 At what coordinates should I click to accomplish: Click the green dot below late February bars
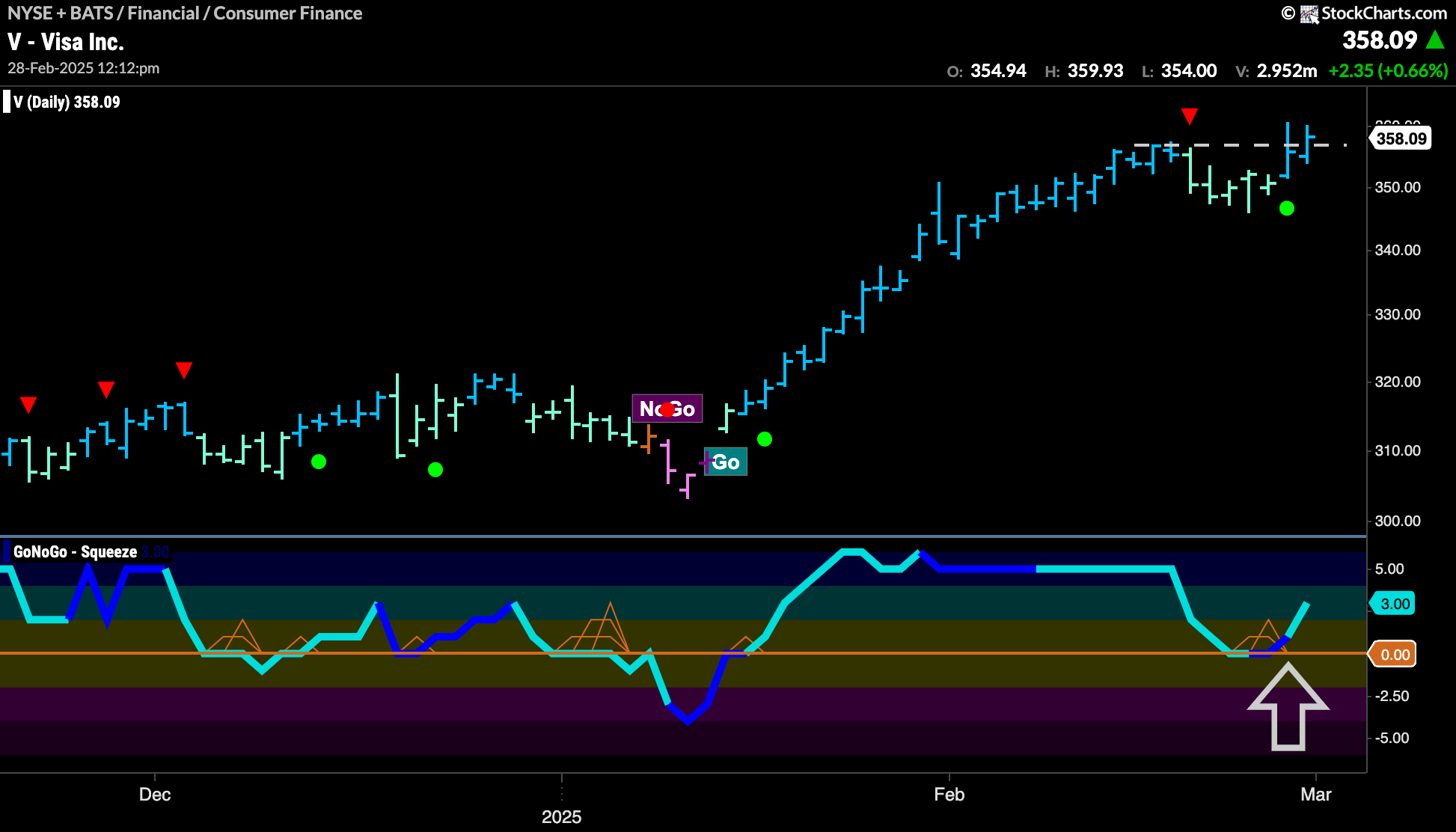pos(1287,208)
